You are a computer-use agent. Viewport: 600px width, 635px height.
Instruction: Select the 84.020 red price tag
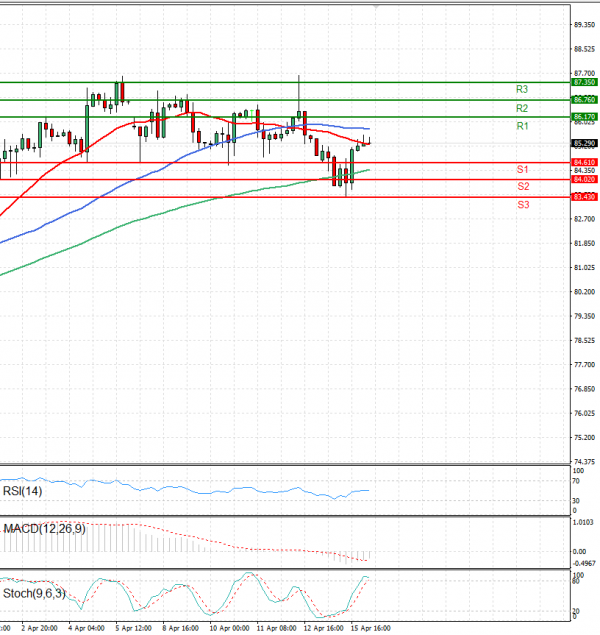(x=584, y=179)
